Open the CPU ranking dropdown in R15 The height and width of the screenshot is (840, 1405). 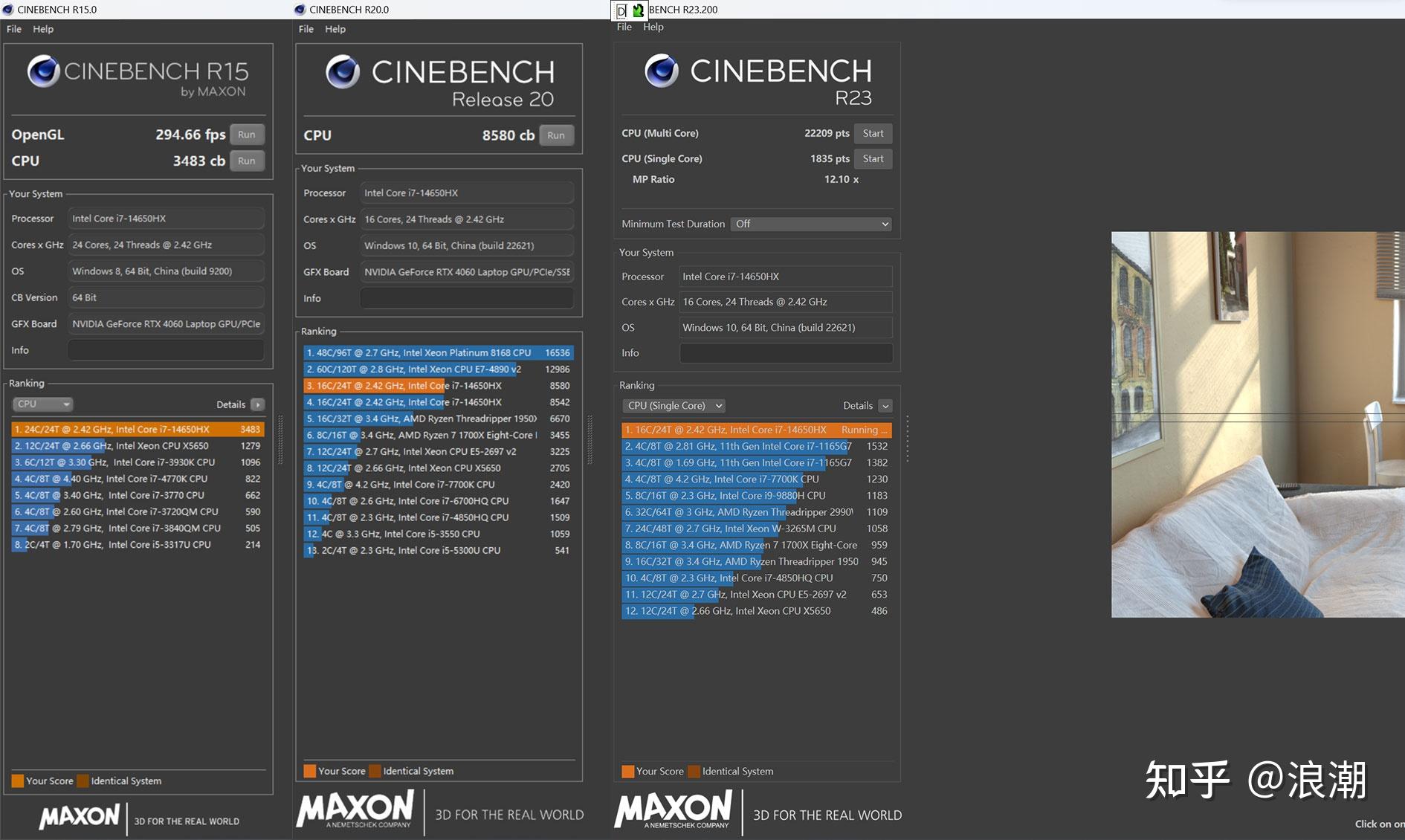point(42,404)
